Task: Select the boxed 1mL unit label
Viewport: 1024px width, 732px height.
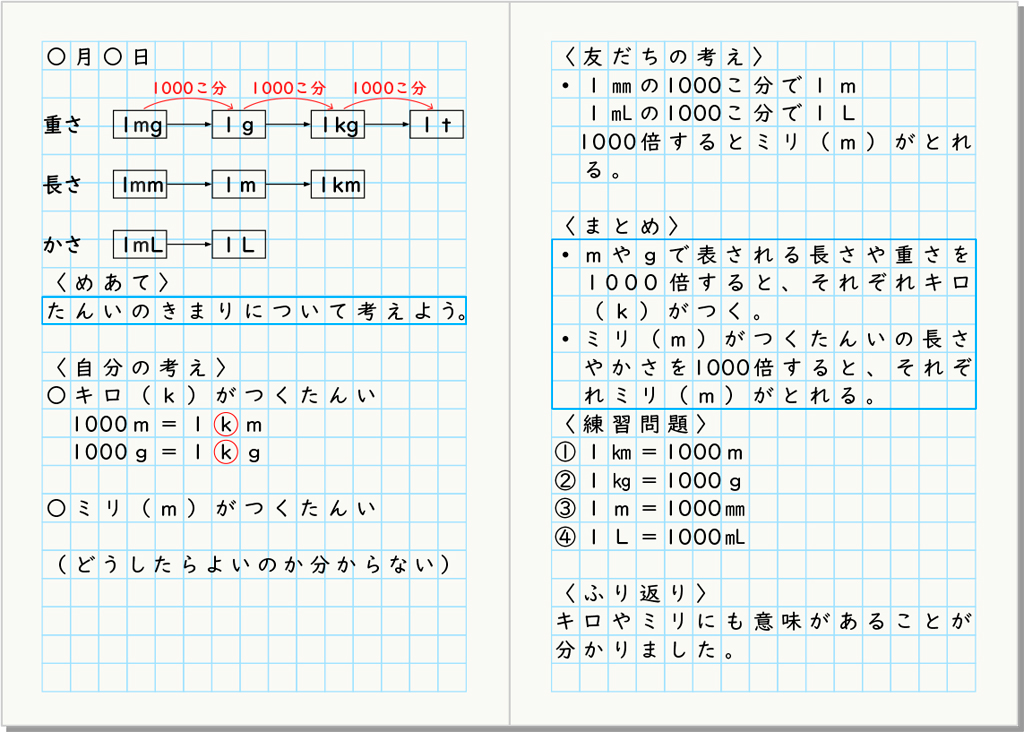Action: point(139,244)
